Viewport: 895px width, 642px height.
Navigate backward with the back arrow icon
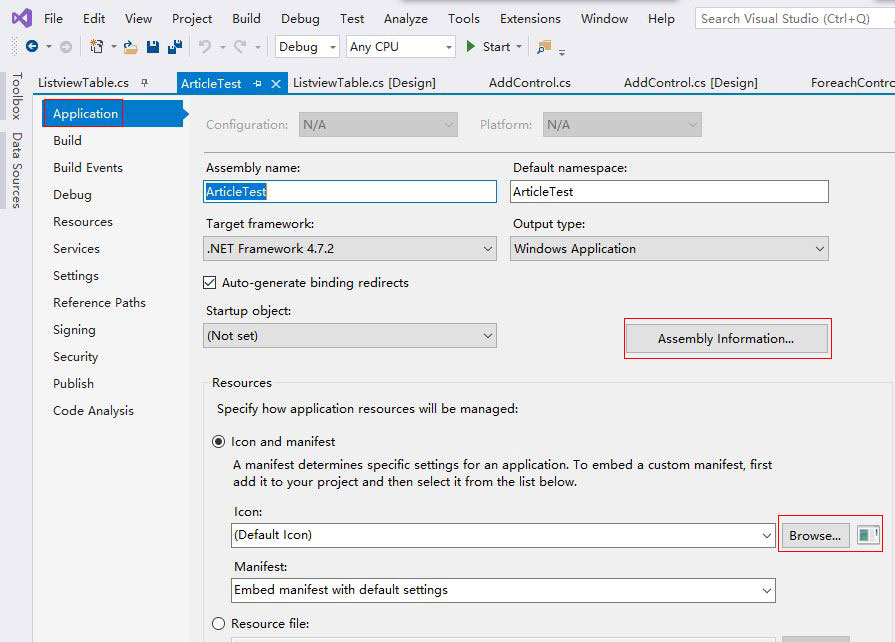(x=32, y=47)
